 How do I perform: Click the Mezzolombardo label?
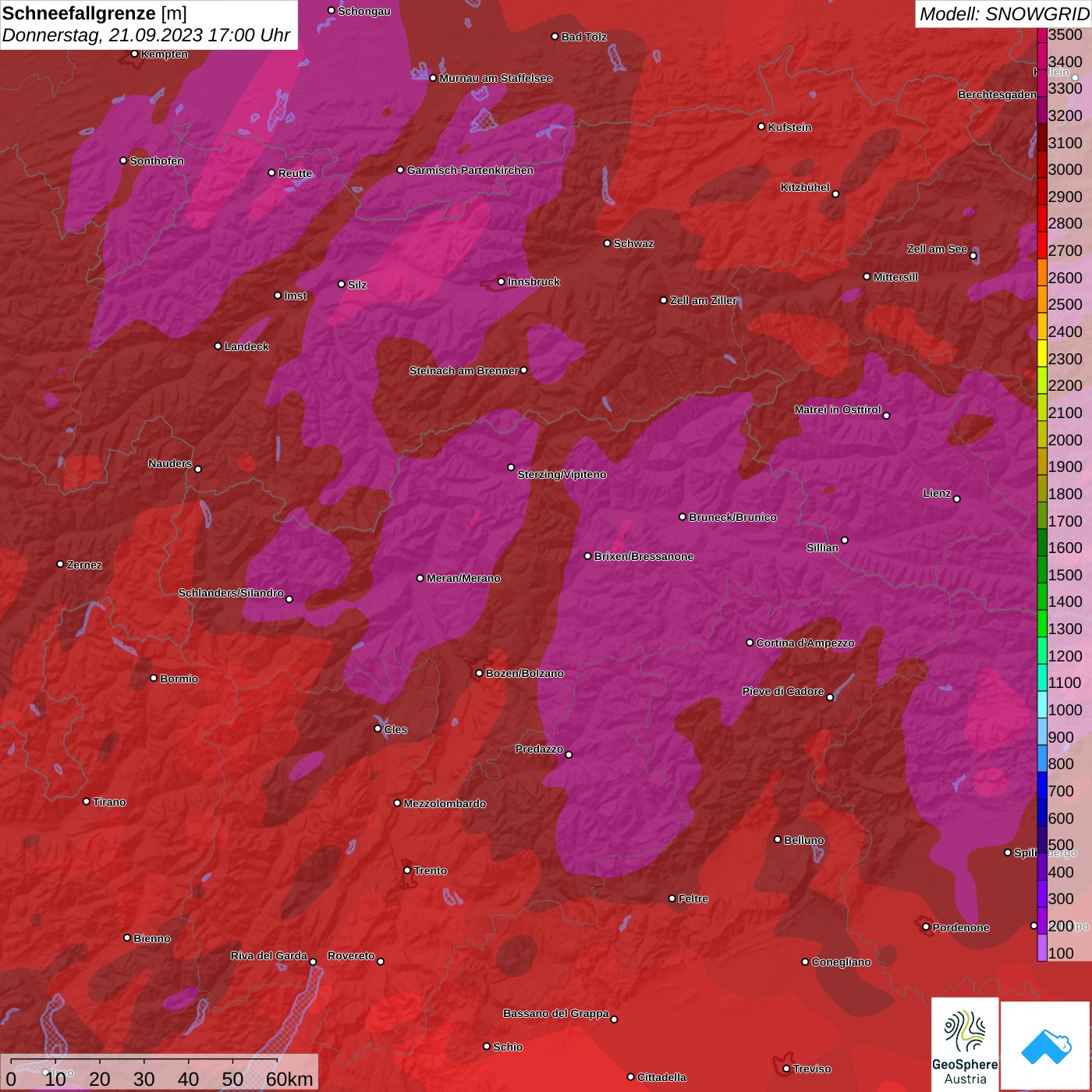coord(445,803)
